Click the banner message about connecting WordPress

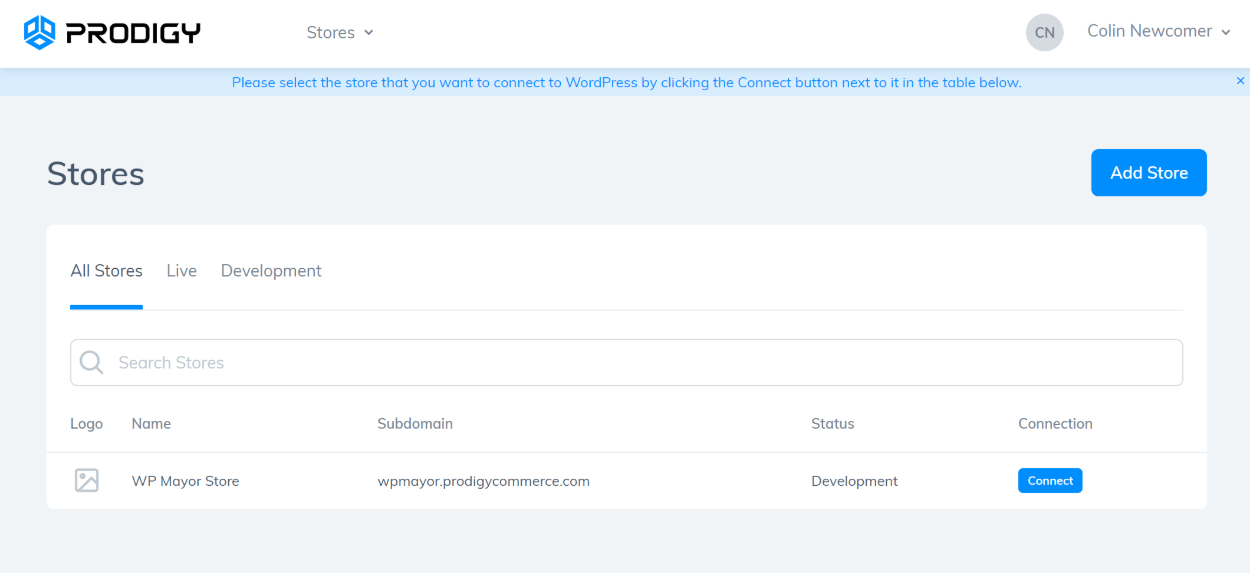[626, 82]
